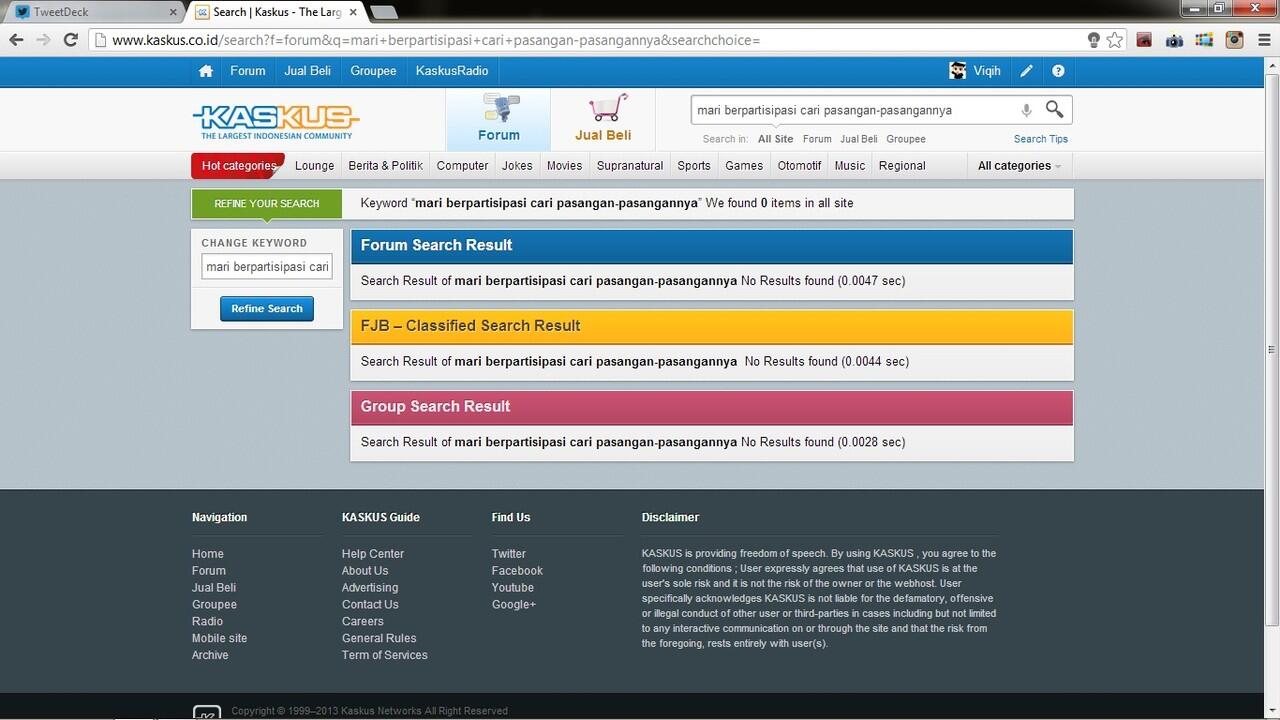Open Help Center footer link
Screen dimensions: 1280x720
click(373, 554)
